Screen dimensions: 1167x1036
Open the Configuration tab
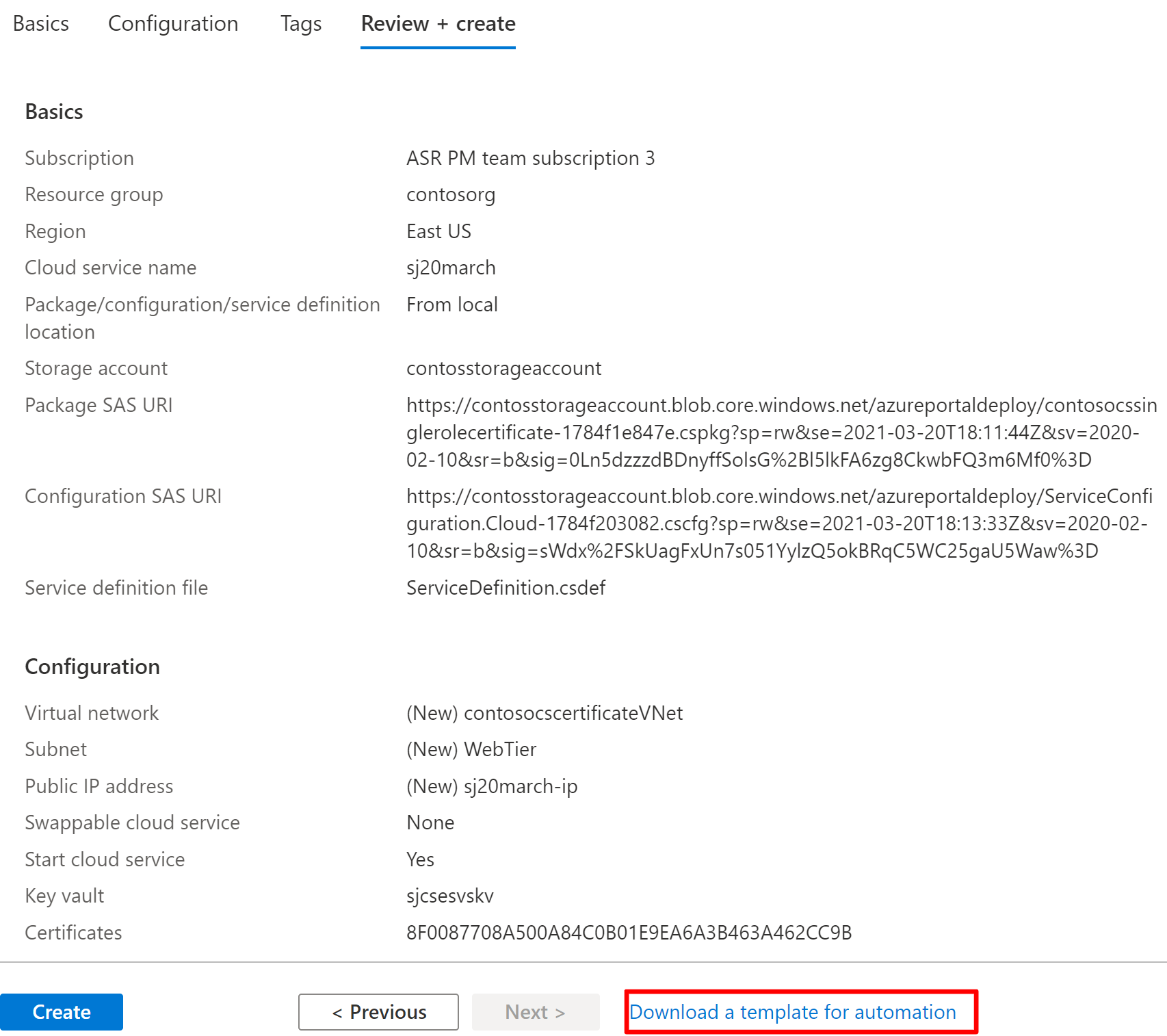(172, 23)
